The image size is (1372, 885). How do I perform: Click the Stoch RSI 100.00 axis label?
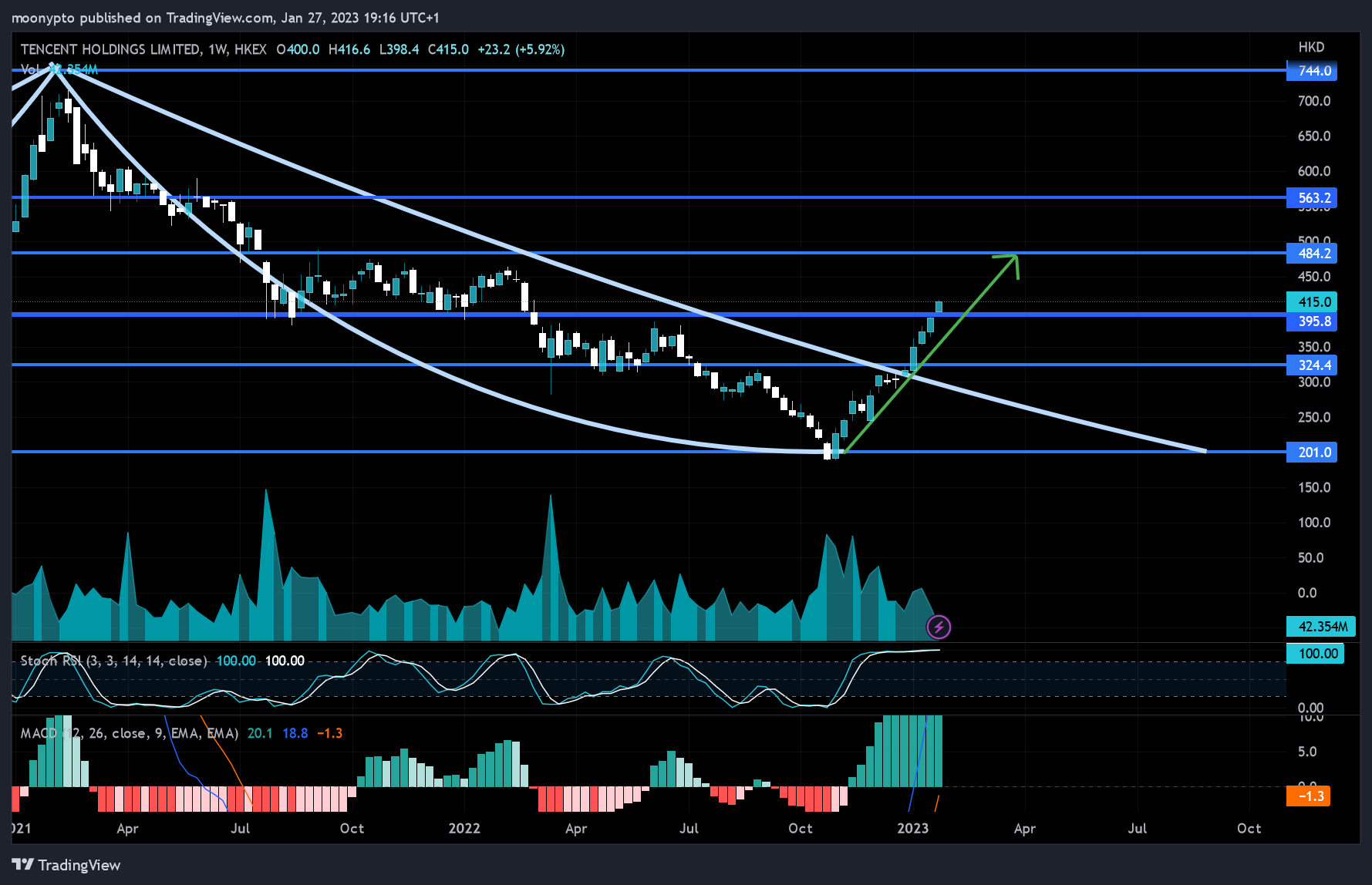[1316, 654]
